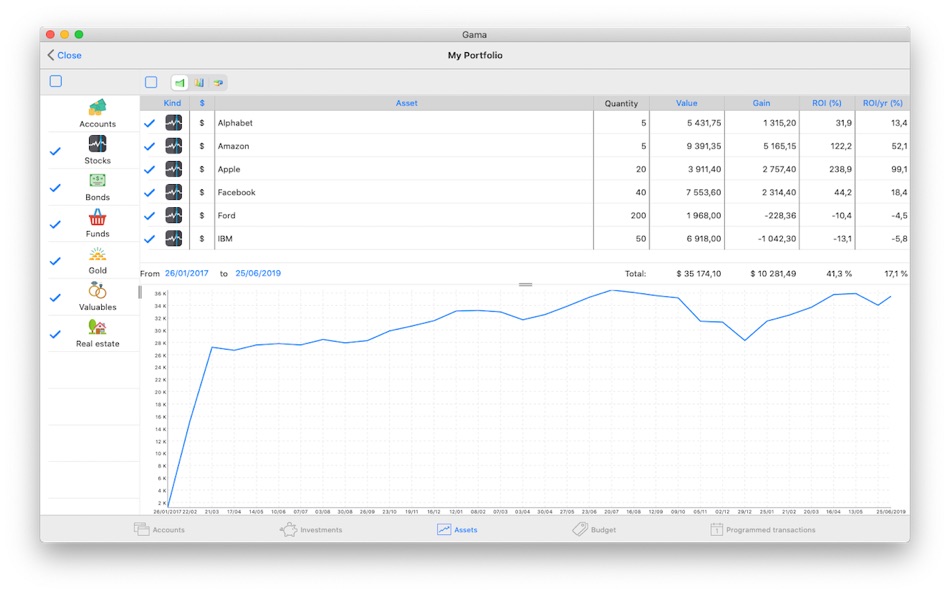Image resolution: width=950 pixels, height=594 pixels.
Task: Grab the table-chart splitter handle
Action: coord(525,284)
